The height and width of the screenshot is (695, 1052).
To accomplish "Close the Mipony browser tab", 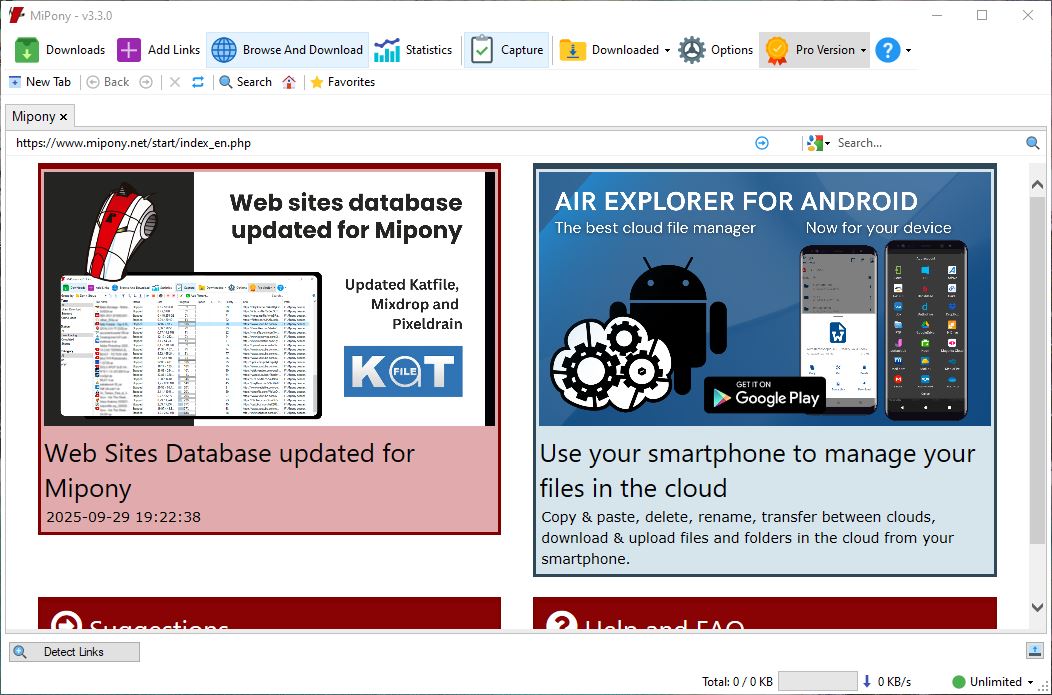I will coord(64,117).
